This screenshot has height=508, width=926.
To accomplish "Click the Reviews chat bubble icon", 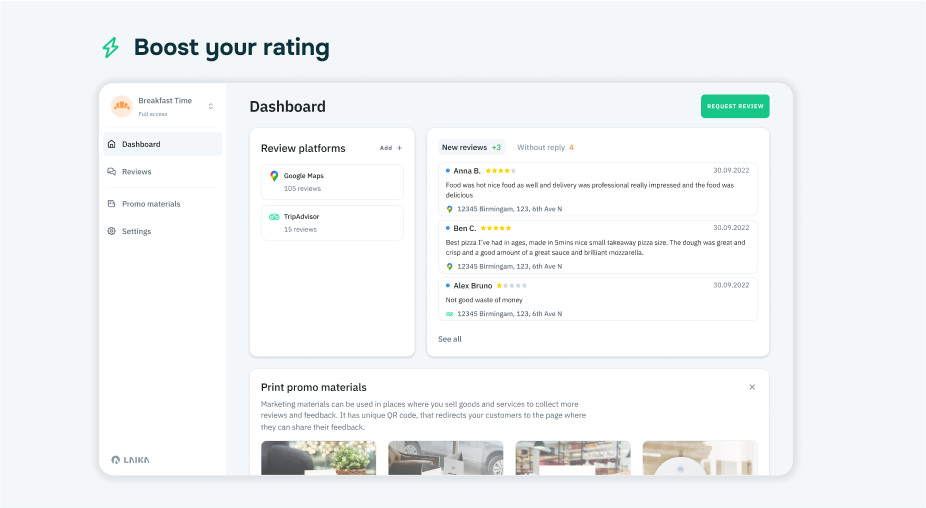I will (x=112, y=172).
